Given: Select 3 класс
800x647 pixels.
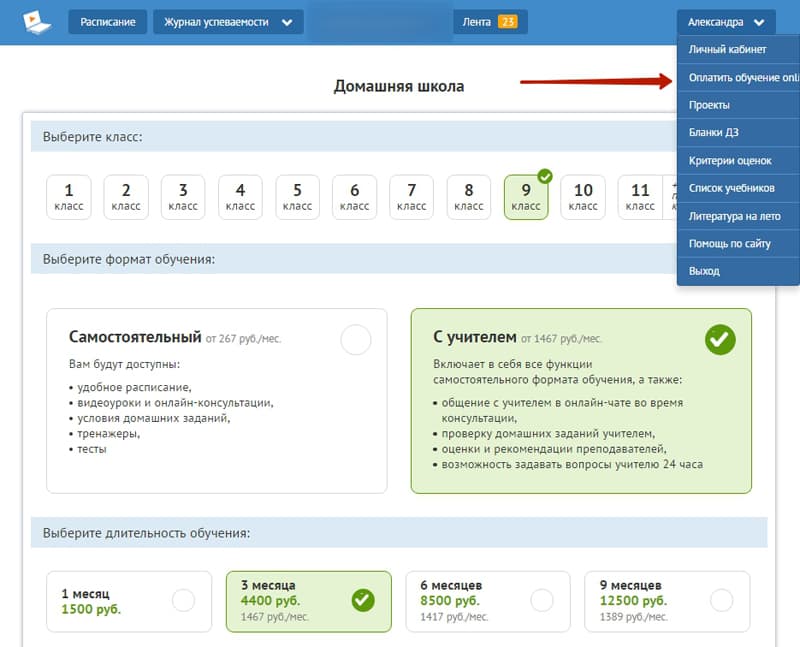Looking at the screenshot, I should pos(183,197).
